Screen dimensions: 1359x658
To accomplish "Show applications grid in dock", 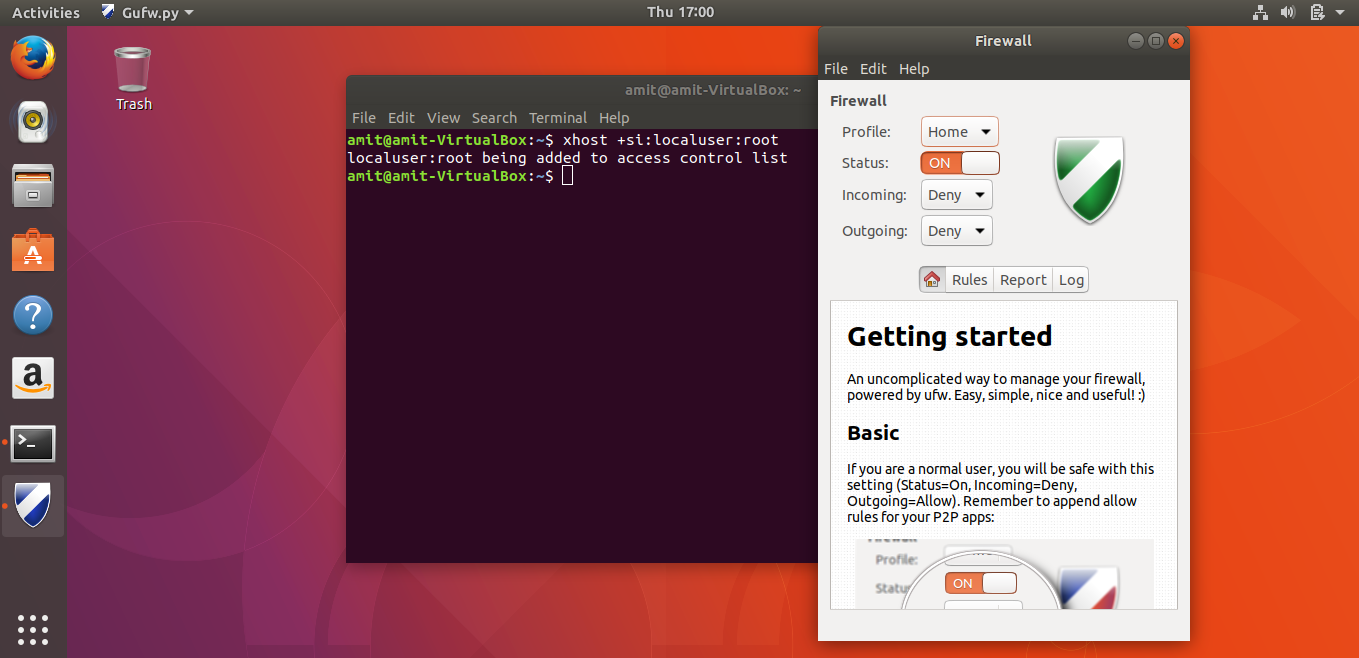I will coord(32,629).
